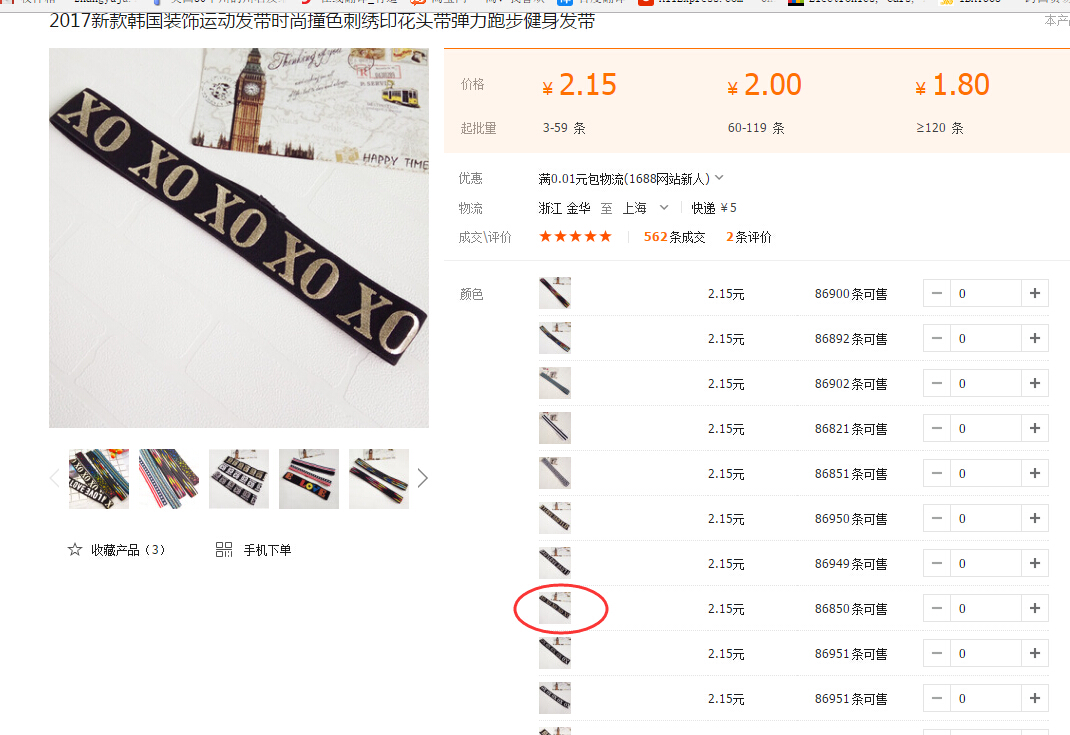
Task: Add one to the 86850 row quantity
Action: [1035, 608]
